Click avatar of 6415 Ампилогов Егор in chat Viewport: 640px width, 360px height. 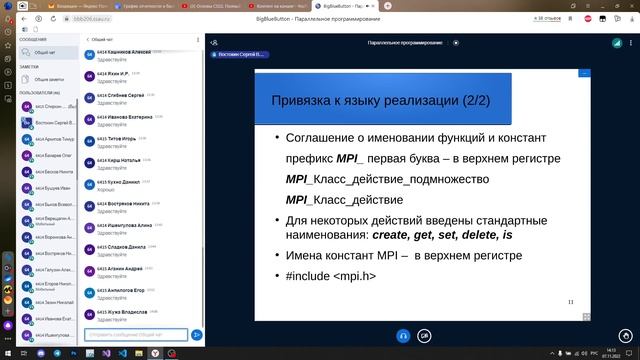tap(89, 293)
